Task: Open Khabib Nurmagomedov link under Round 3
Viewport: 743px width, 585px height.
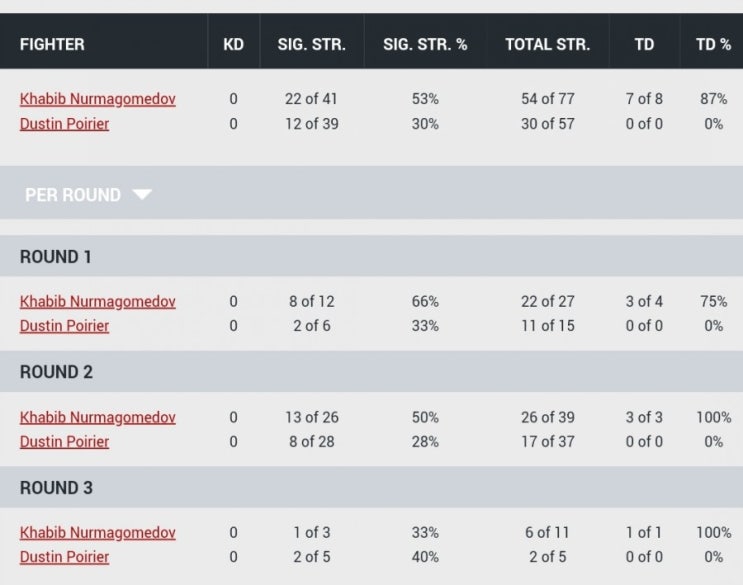Action: click(x=98, y=533)
